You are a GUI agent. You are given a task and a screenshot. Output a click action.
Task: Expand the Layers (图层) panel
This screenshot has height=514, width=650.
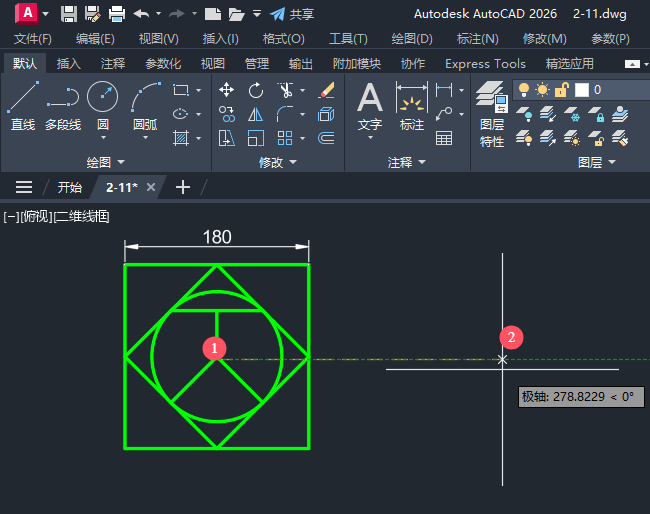click(597, 162)
